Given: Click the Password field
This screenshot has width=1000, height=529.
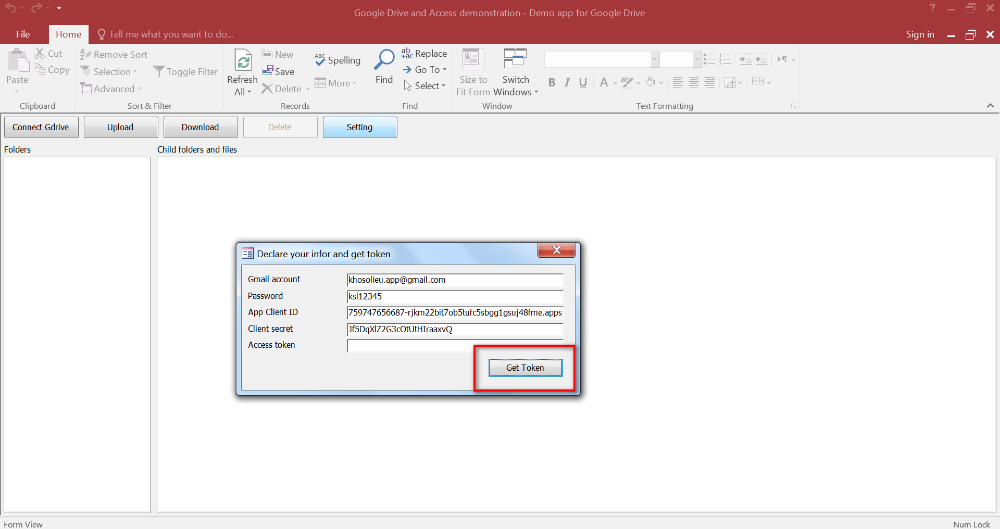Looking at the screenshot, I should coord(455,297).
